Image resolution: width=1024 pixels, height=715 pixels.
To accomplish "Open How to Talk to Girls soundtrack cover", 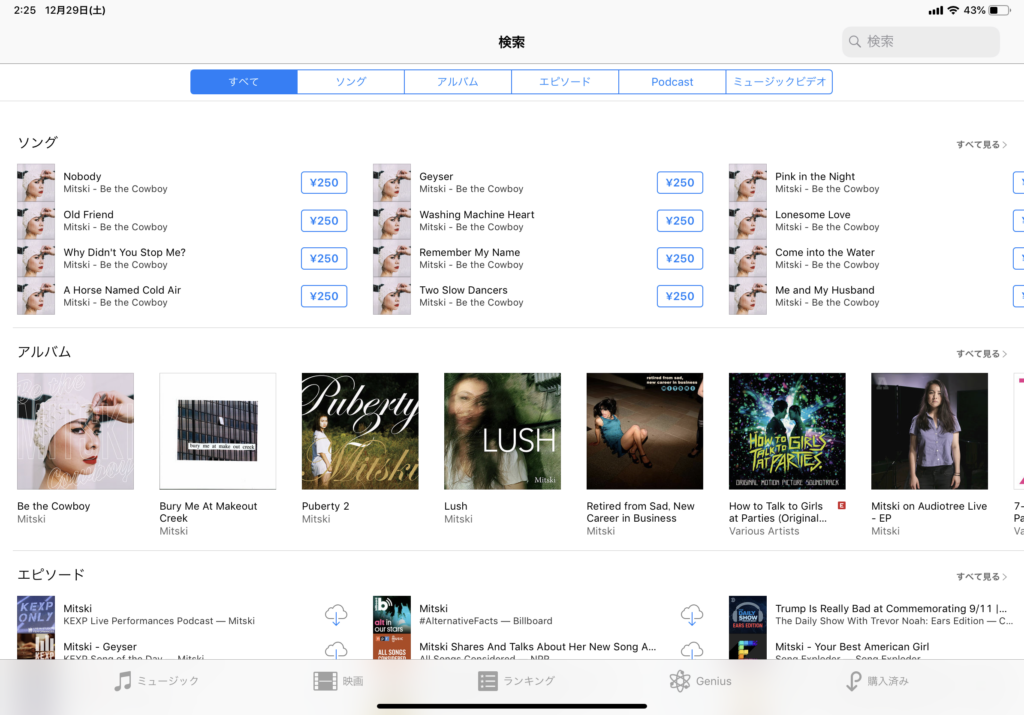I will pyautogui.click(x=787, y=431).
